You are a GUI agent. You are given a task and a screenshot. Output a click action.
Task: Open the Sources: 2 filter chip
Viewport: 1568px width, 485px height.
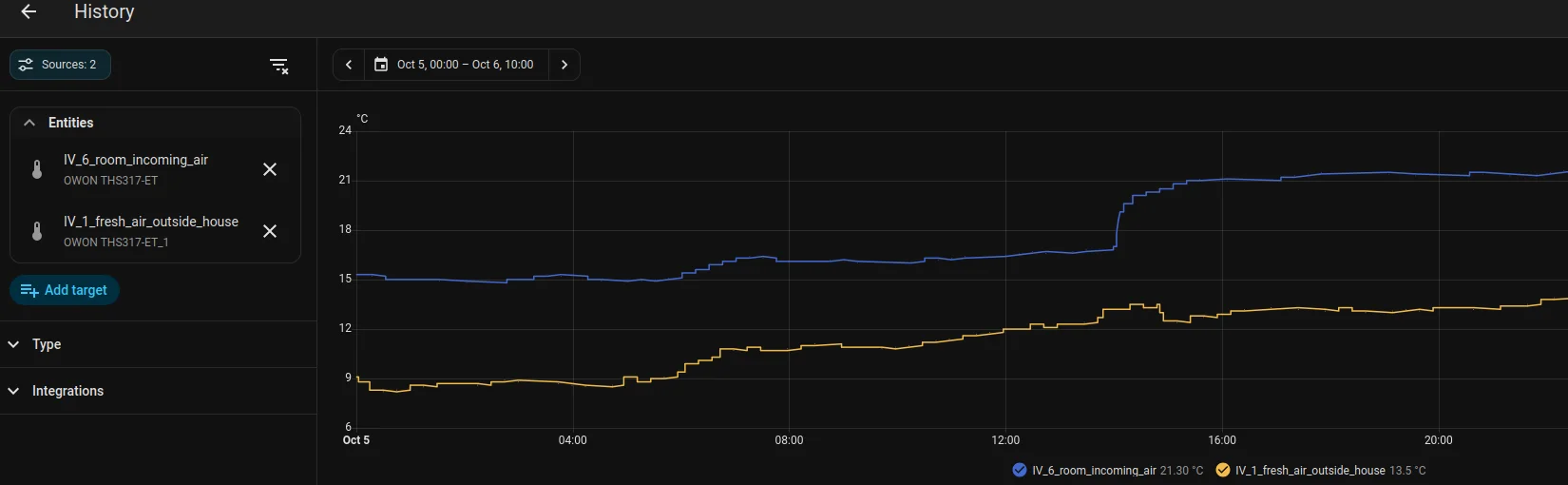point(60,65)
